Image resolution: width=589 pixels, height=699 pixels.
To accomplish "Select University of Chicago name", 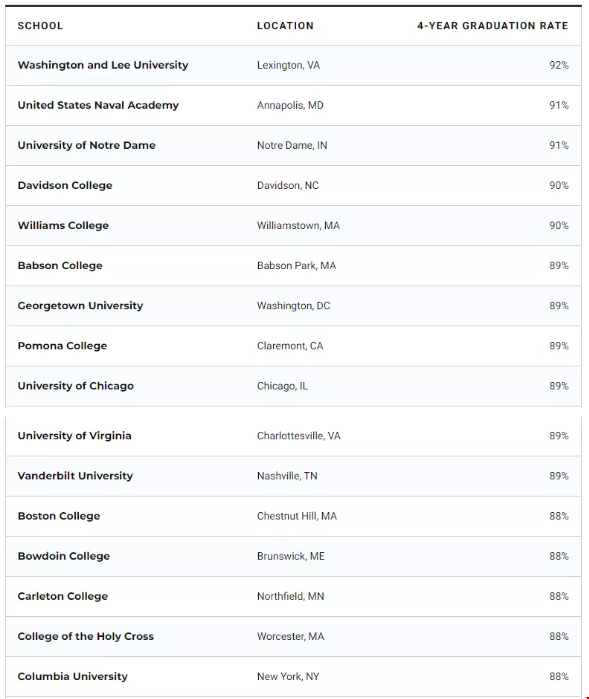I will (x=76, y=386).
